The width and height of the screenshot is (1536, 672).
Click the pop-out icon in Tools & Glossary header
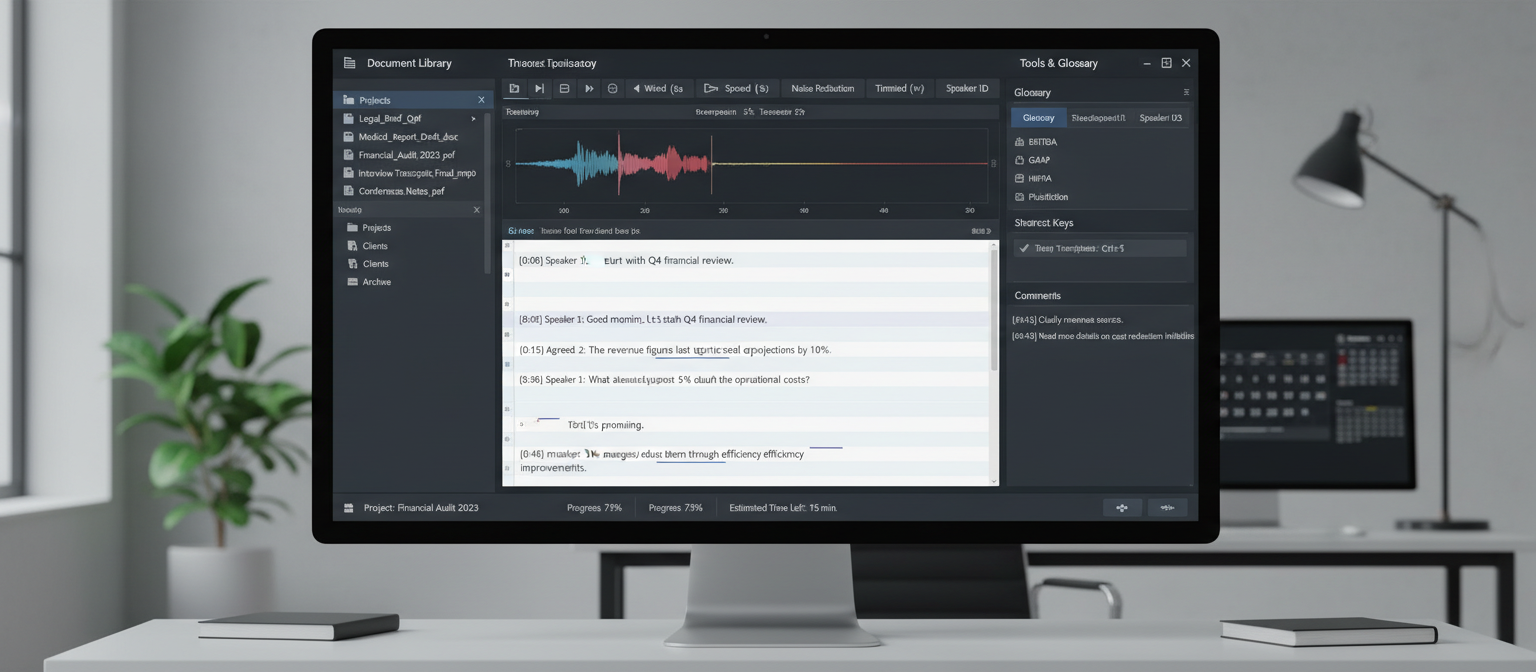coord(1166,63)
